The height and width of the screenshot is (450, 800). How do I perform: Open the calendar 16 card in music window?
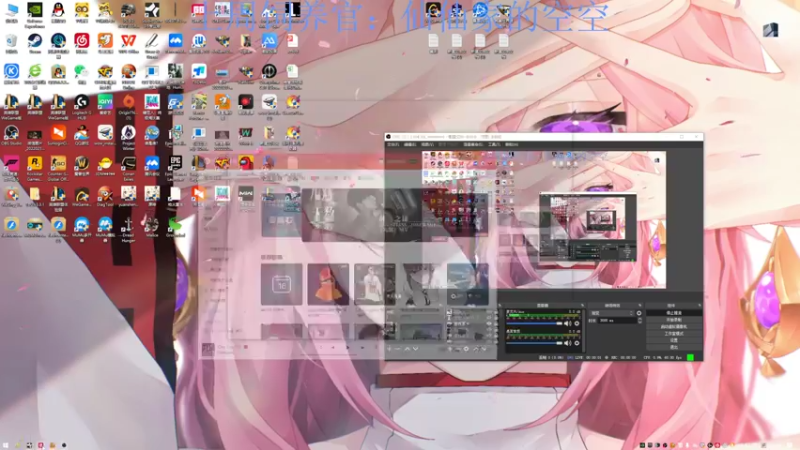(281, 284)
